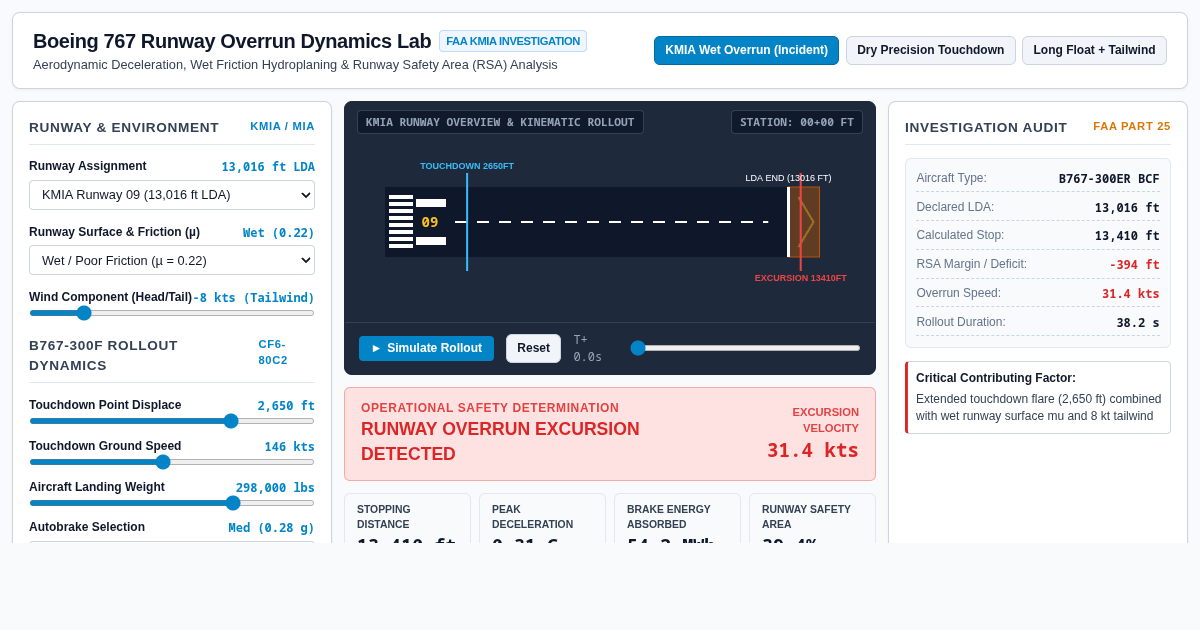
Task: Click the PEAK DECELERATION card
Action: [542, 518]
